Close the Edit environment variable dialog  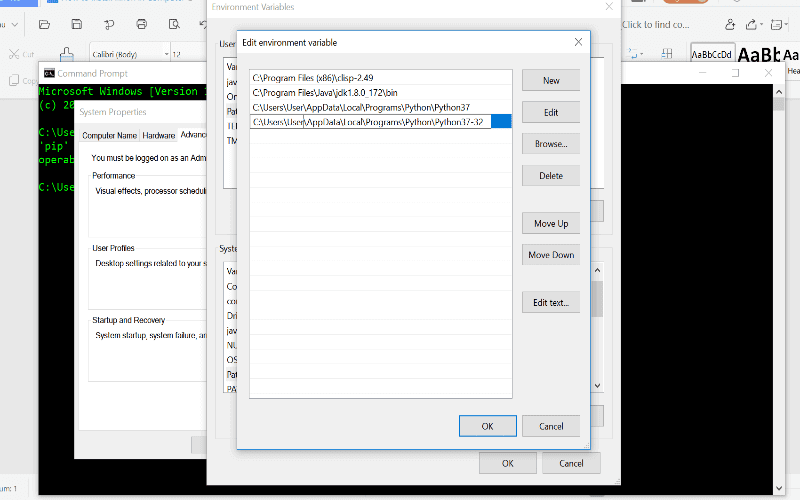(x=578, y=42)
